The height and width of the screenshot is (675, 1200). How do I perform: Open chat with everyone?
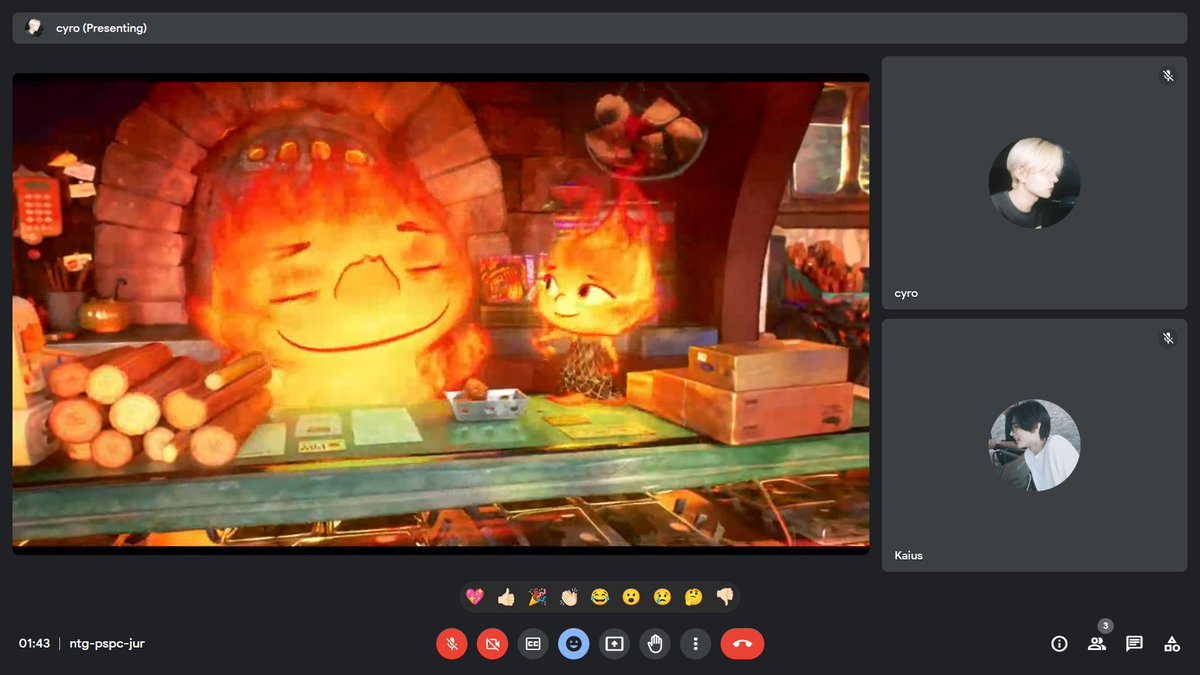click(1134, 643)
